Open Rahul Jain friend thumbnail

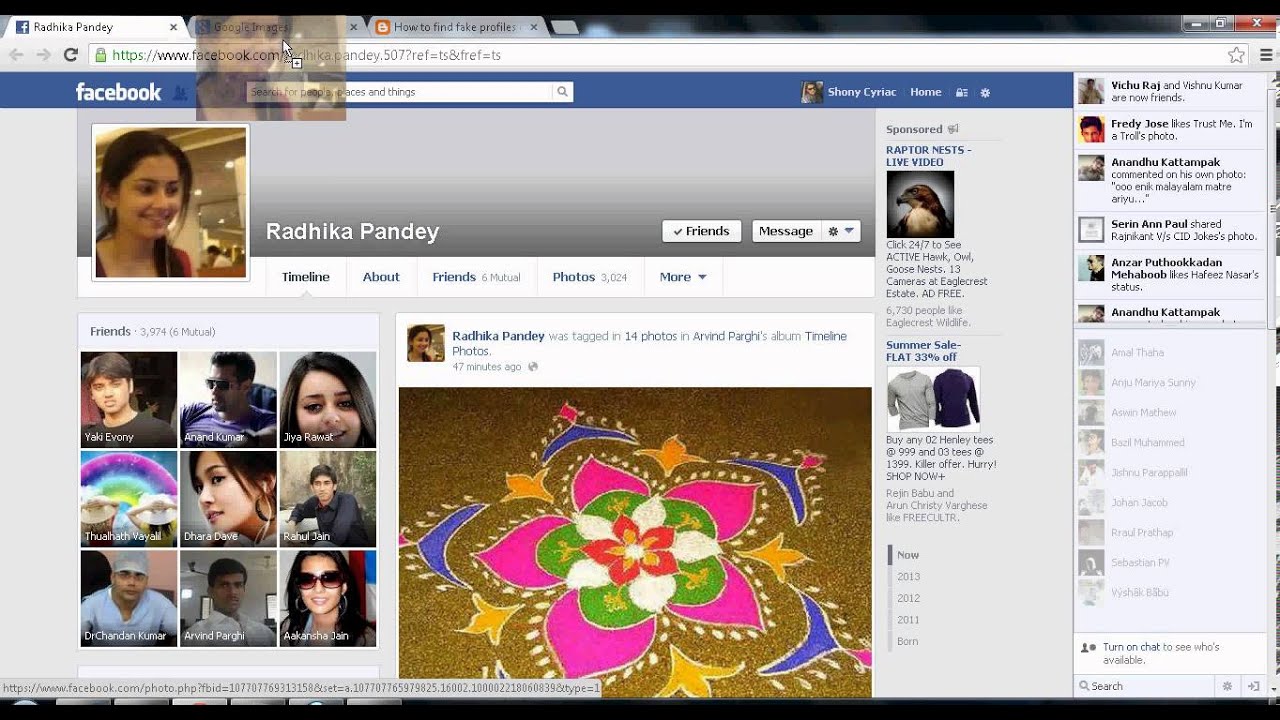pyautogui.click(x=328, y=499)
